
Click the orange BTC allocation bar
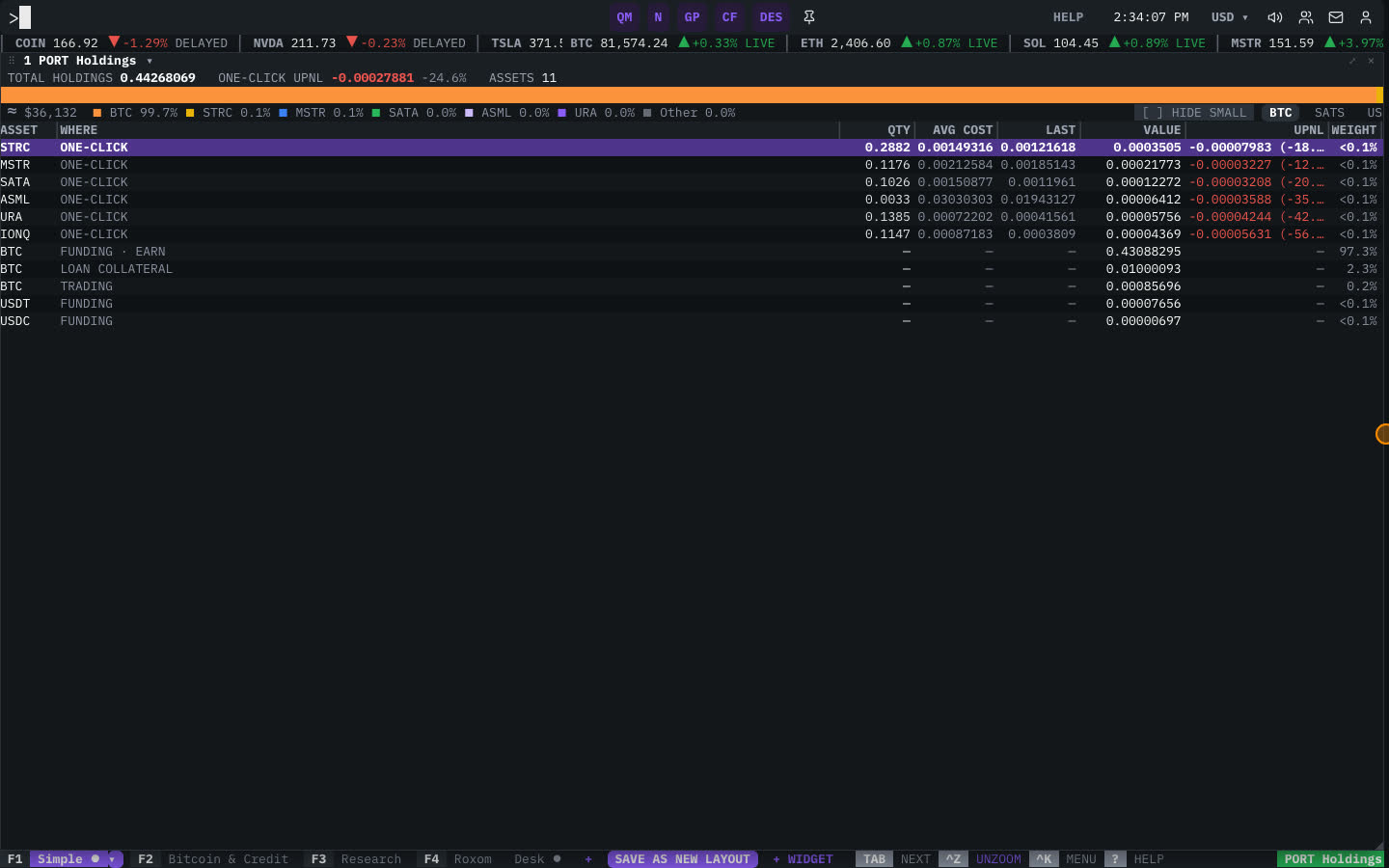click(691, 95)
